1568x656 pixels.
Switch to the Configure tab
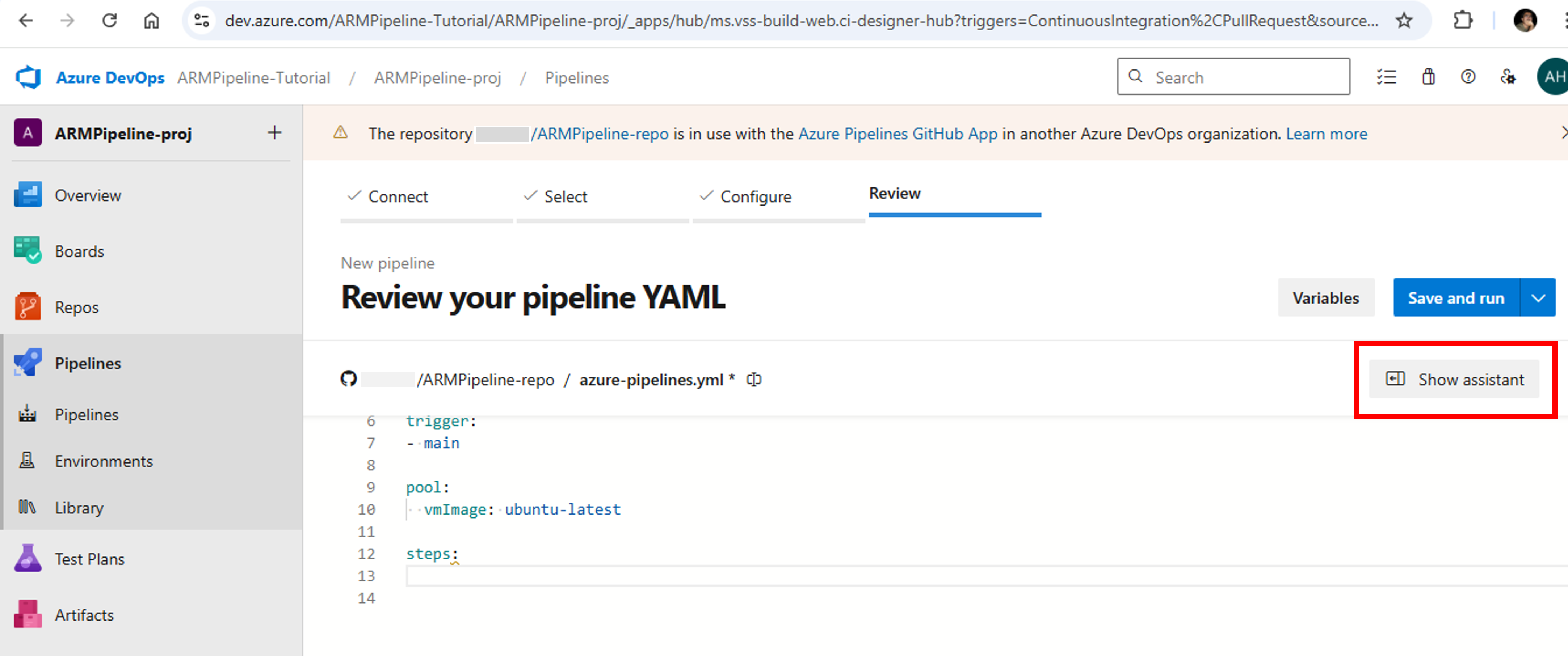click(755, 196)
